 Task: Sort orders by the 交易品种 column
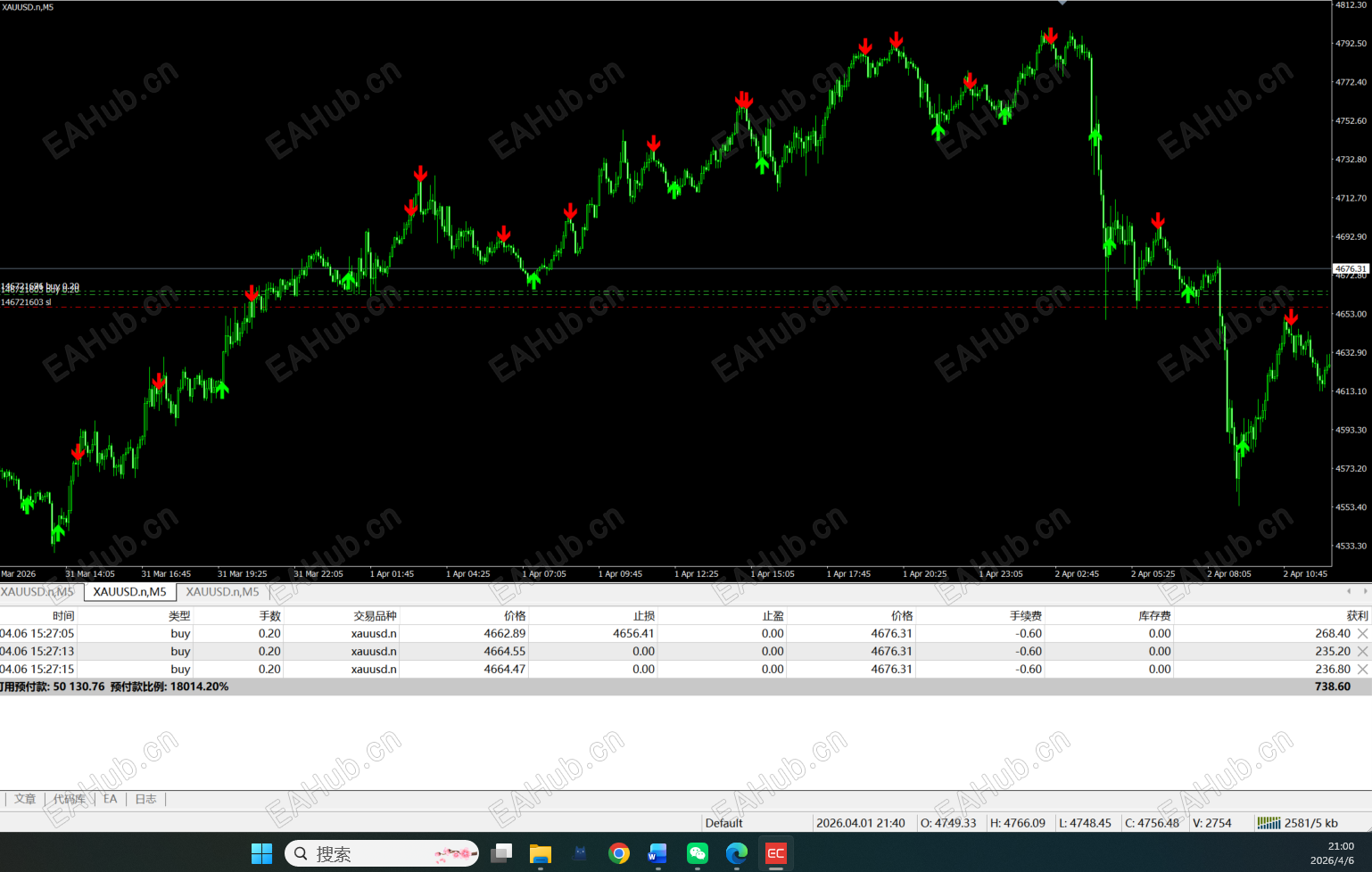point(375,616)
